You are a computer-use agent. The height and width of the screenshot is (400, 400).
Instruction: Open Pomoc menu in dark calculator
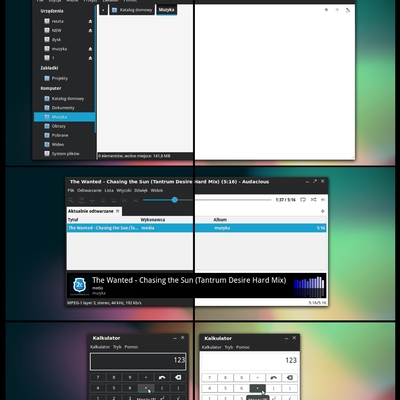tap(131, 347)
